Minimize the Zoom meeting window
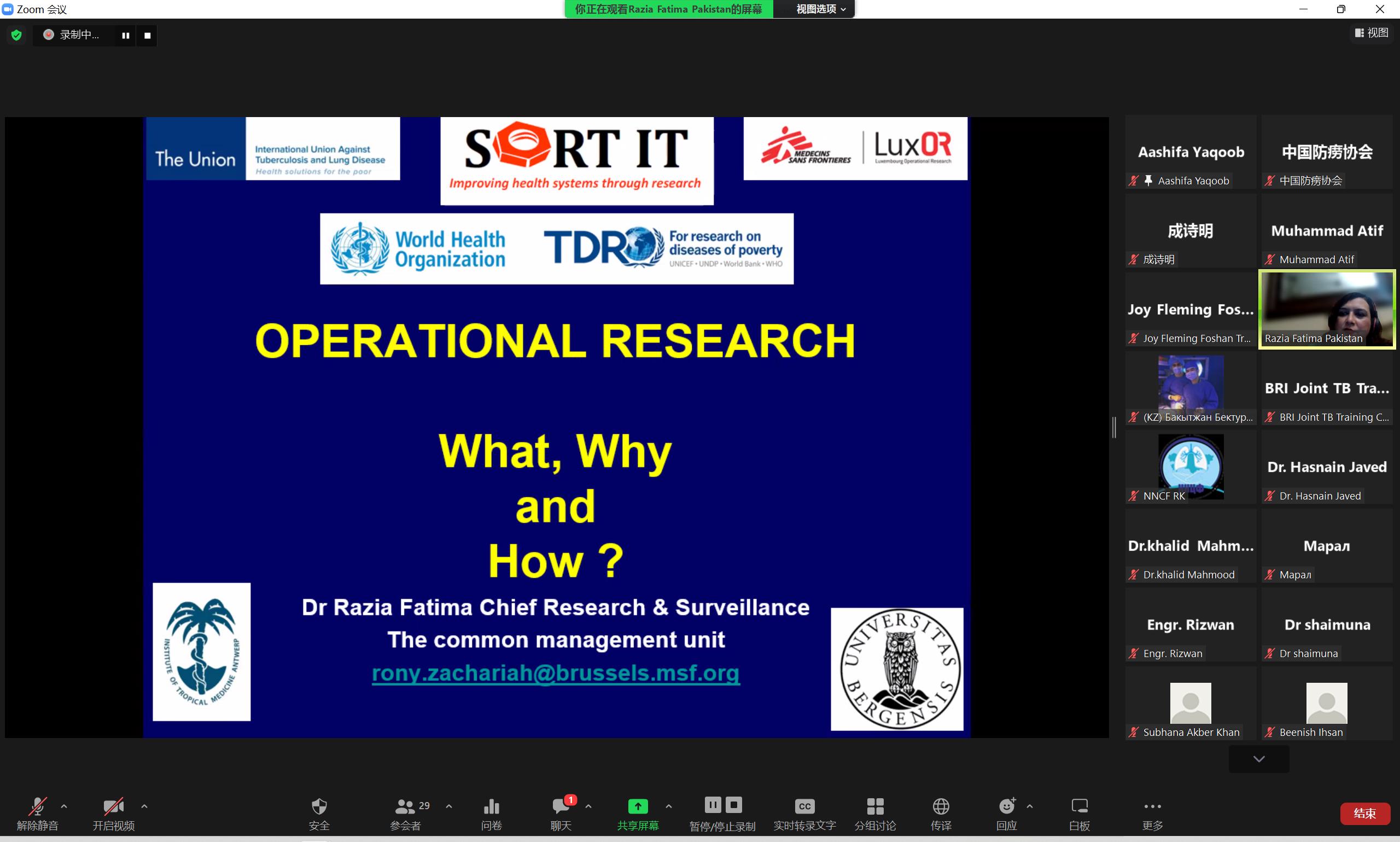 (1303, 9)
